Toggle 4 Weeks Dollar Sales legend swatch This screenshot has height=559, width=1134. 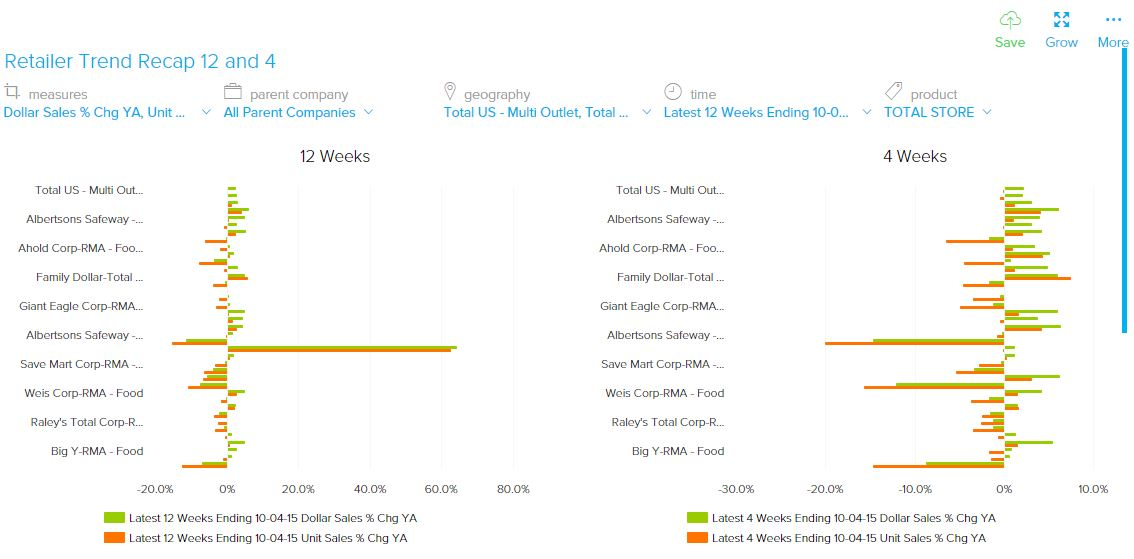(697, 518)
